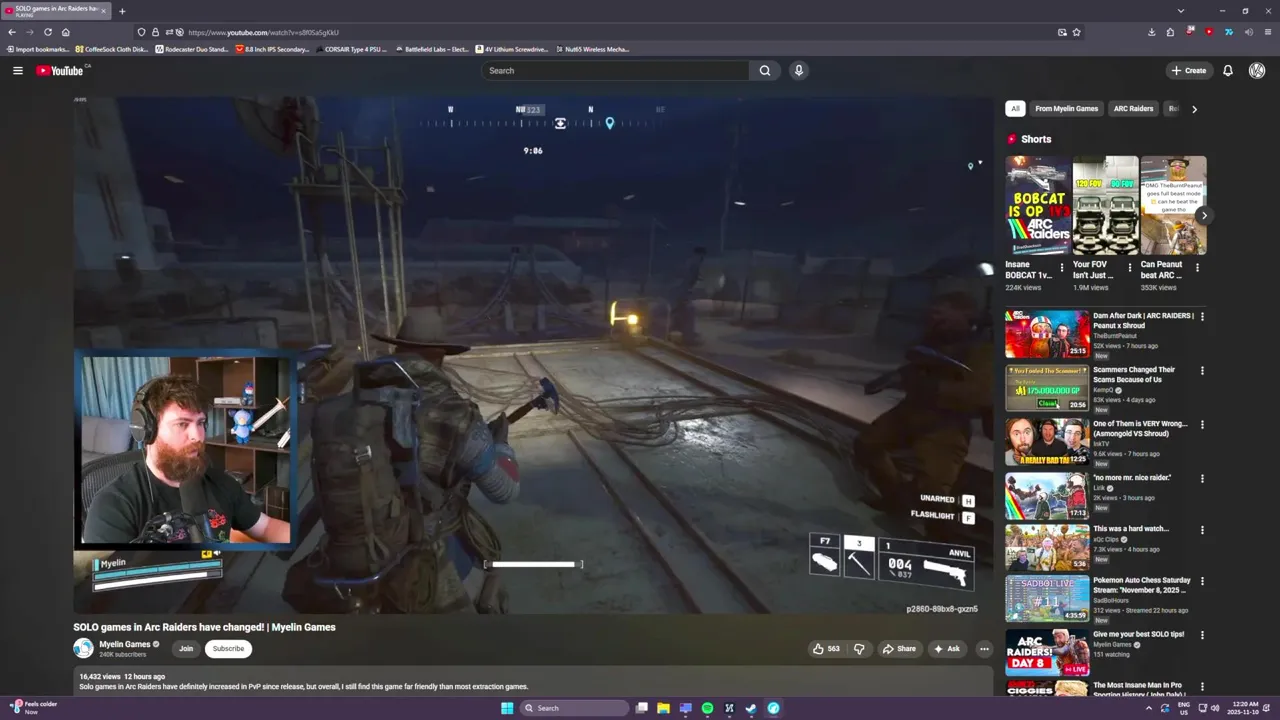Open Steam from the taskbar
This screenshot has height=720, width=1280.
[751, 708]
